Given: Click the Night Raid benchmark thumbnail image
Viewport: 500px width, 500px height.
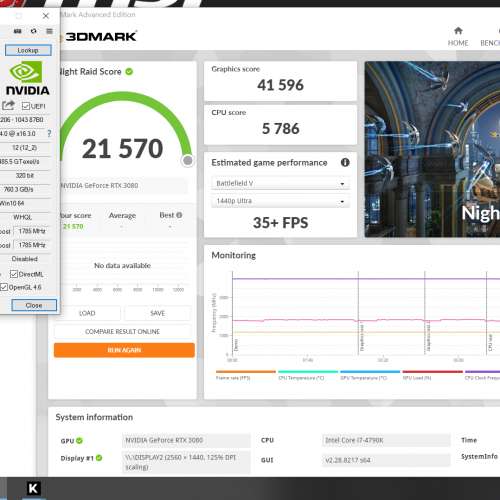Looking at the screenshot, I should (x=432, y=149).
